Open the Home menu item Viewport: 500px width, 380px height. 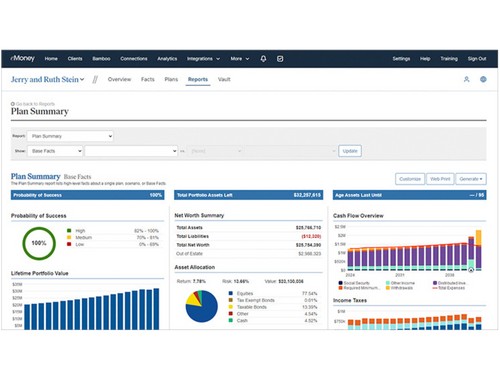51,59
